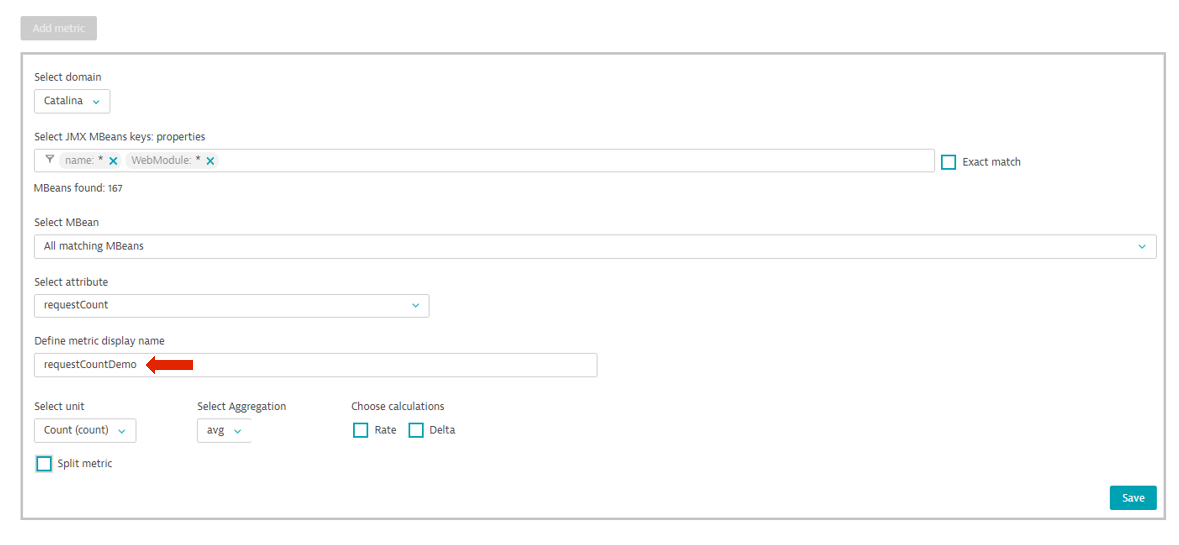Change the avg aggregation dropdown
The height and width of the screenshot is (545, 1179).
point(224,431)
